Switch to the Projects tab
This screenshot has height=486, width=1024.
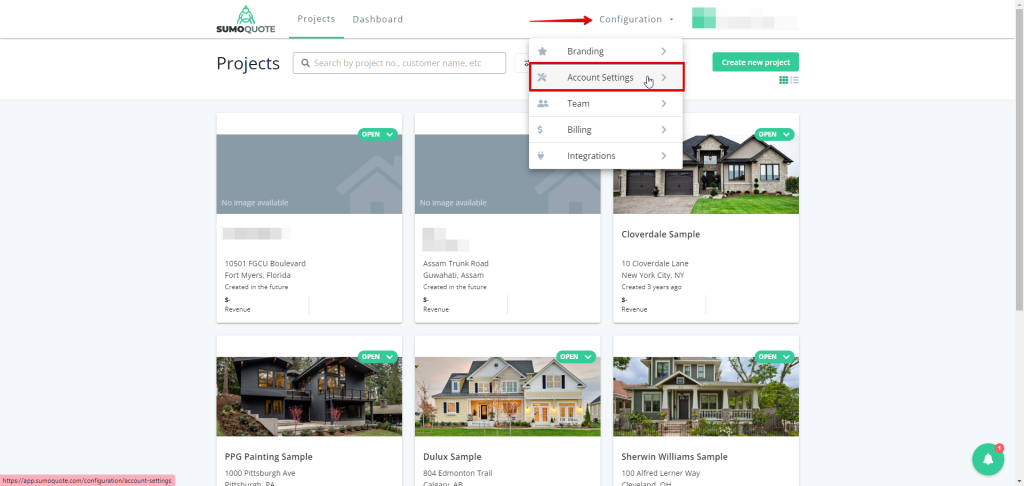click(x=316, y=19)
